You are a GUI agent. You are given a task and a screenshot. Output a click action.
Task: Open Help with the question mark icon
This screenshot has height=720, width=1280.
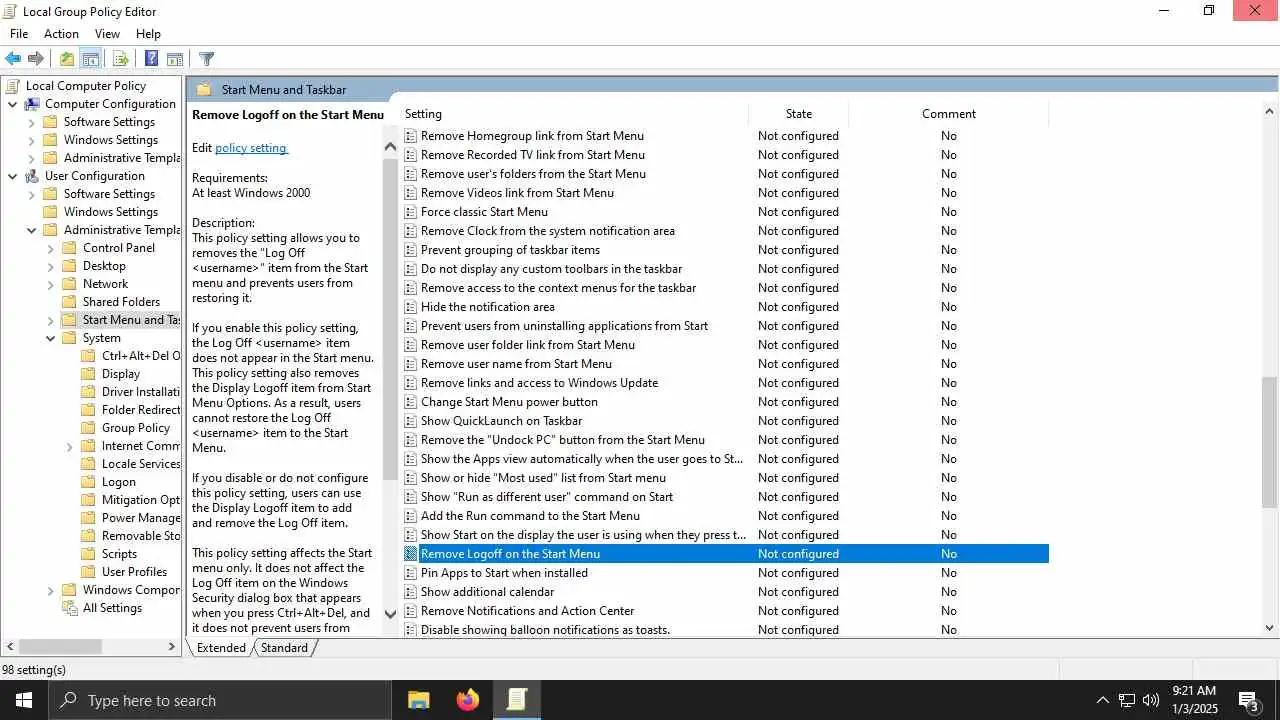[152, 59]
